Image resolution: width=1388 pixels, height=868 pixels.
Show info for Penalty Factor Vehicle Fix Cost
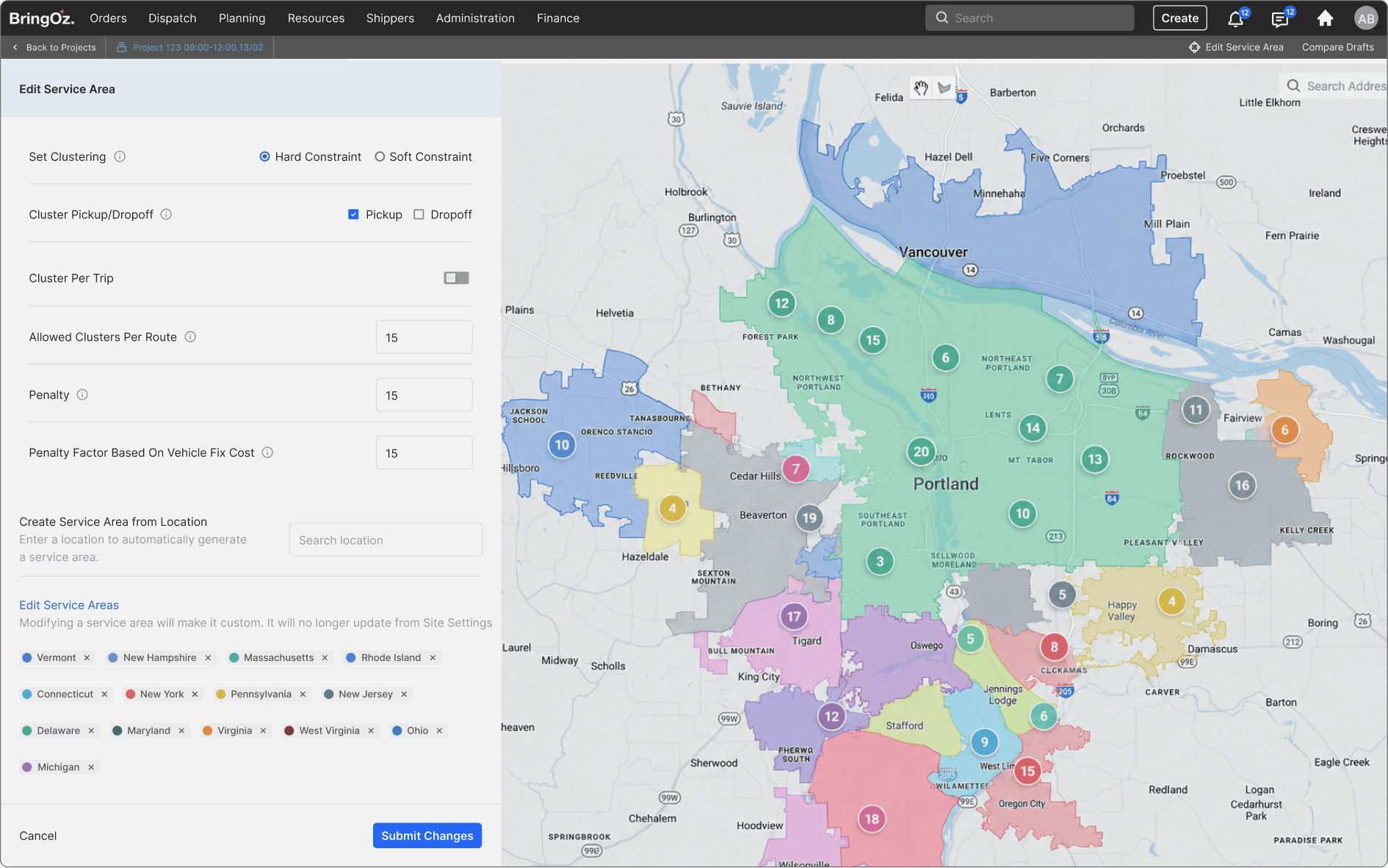pyautogui.click(x=267, y=452)
